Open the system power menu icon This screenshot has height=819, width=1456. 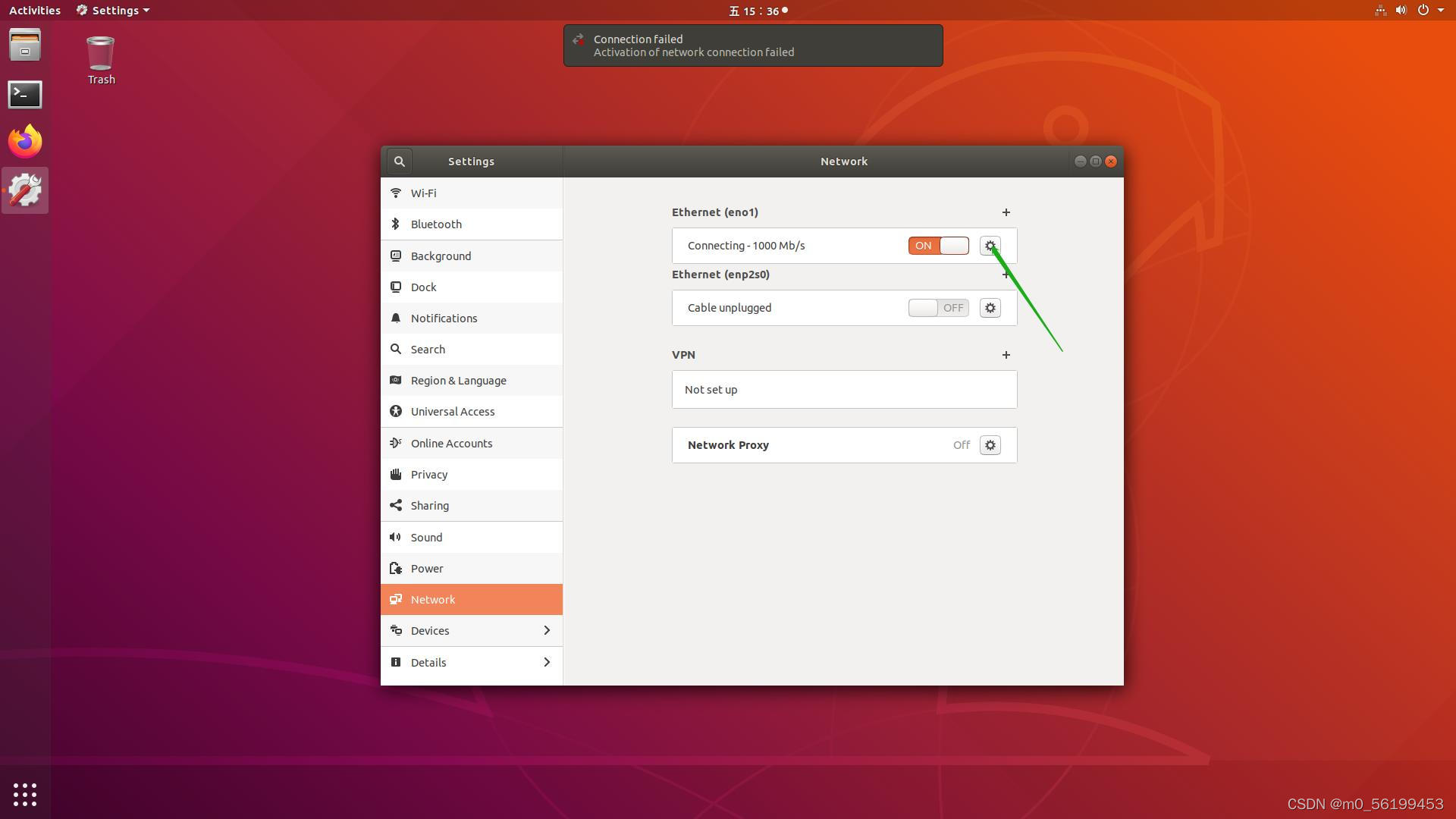pos(1423,11)
